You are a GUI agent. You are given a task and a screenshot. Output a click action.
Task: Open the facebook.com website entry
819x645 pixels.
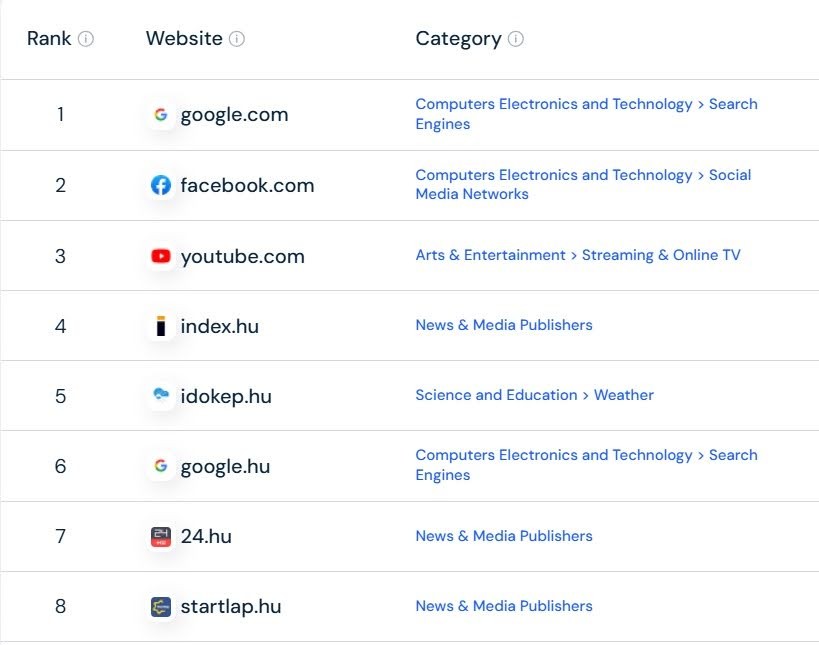[x=248, y=185]
